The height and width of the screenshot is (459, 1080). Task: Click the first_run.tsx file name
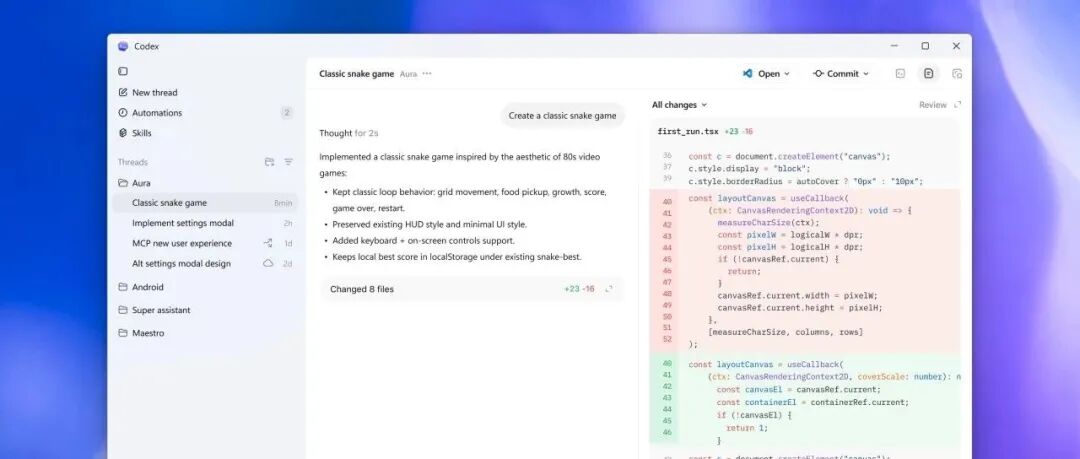[687, 131]
